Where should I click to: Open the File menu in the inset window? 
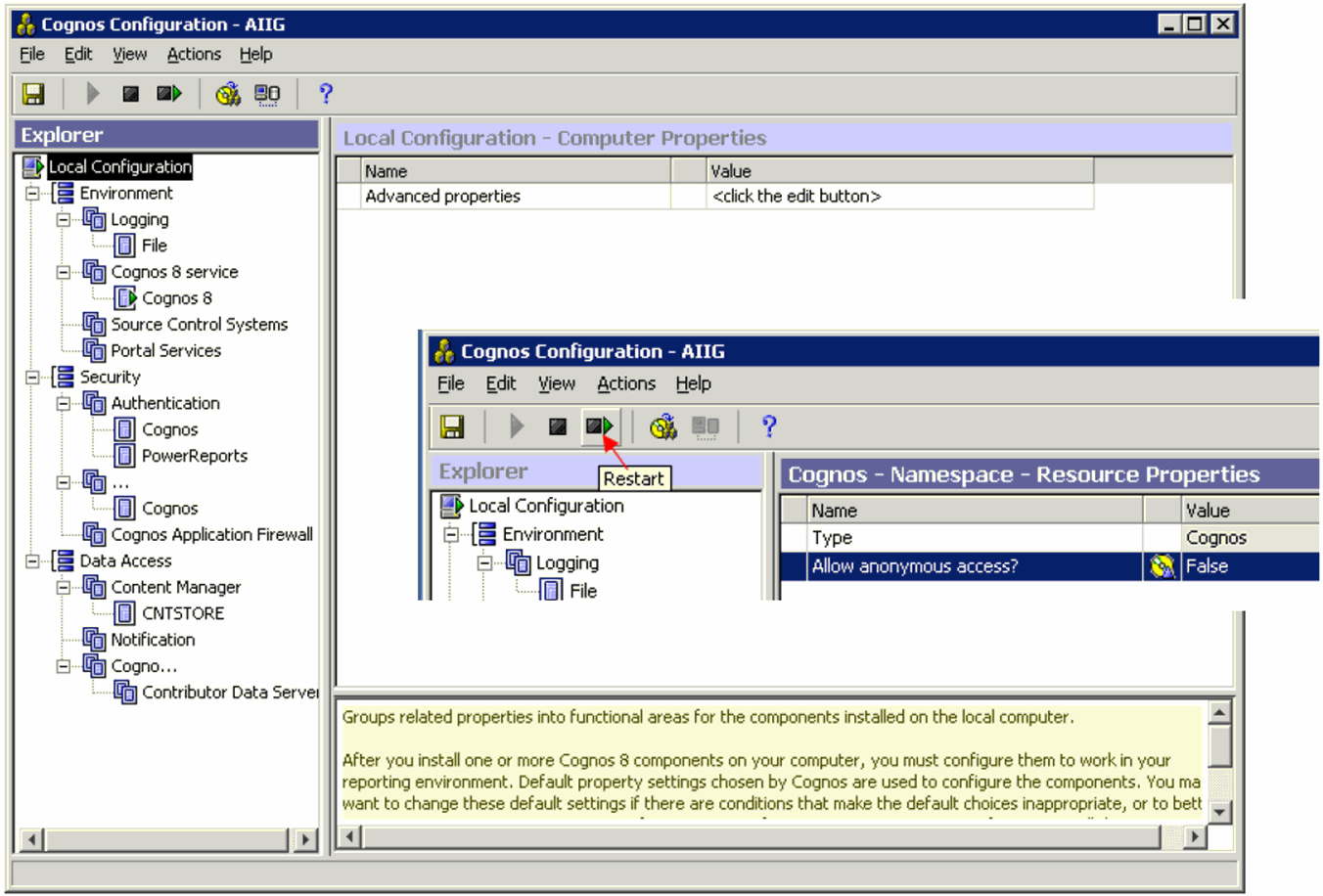[x=451, y=384]
